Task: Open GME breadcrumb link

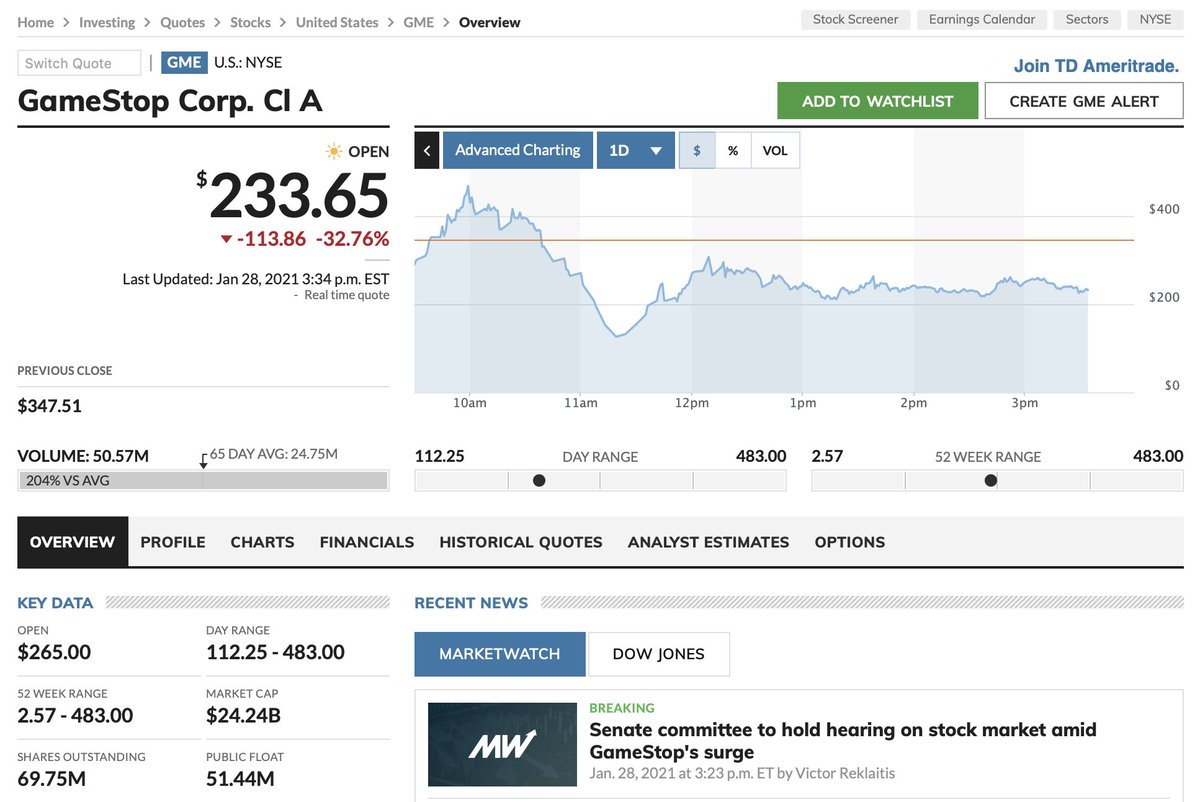Action: coord(418,22)
